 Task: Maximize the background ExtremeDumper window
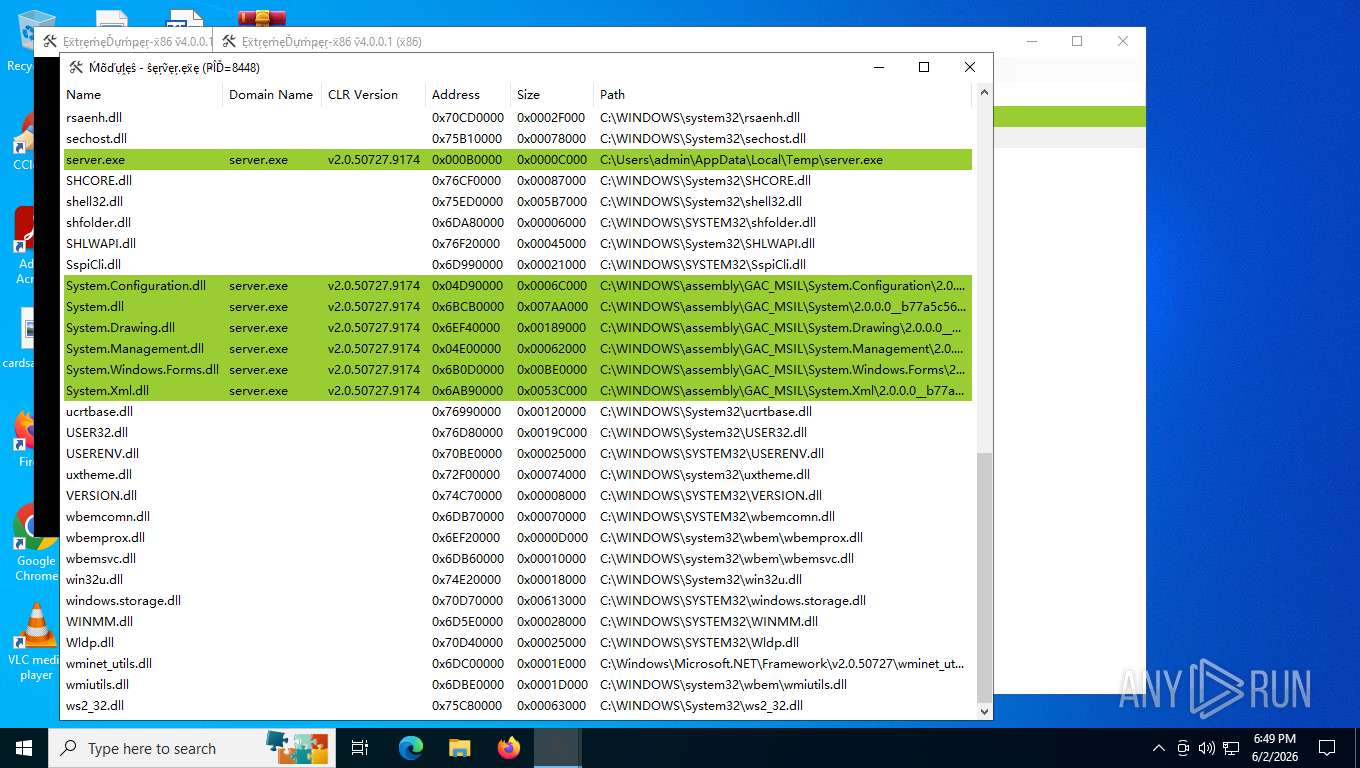1077,41
